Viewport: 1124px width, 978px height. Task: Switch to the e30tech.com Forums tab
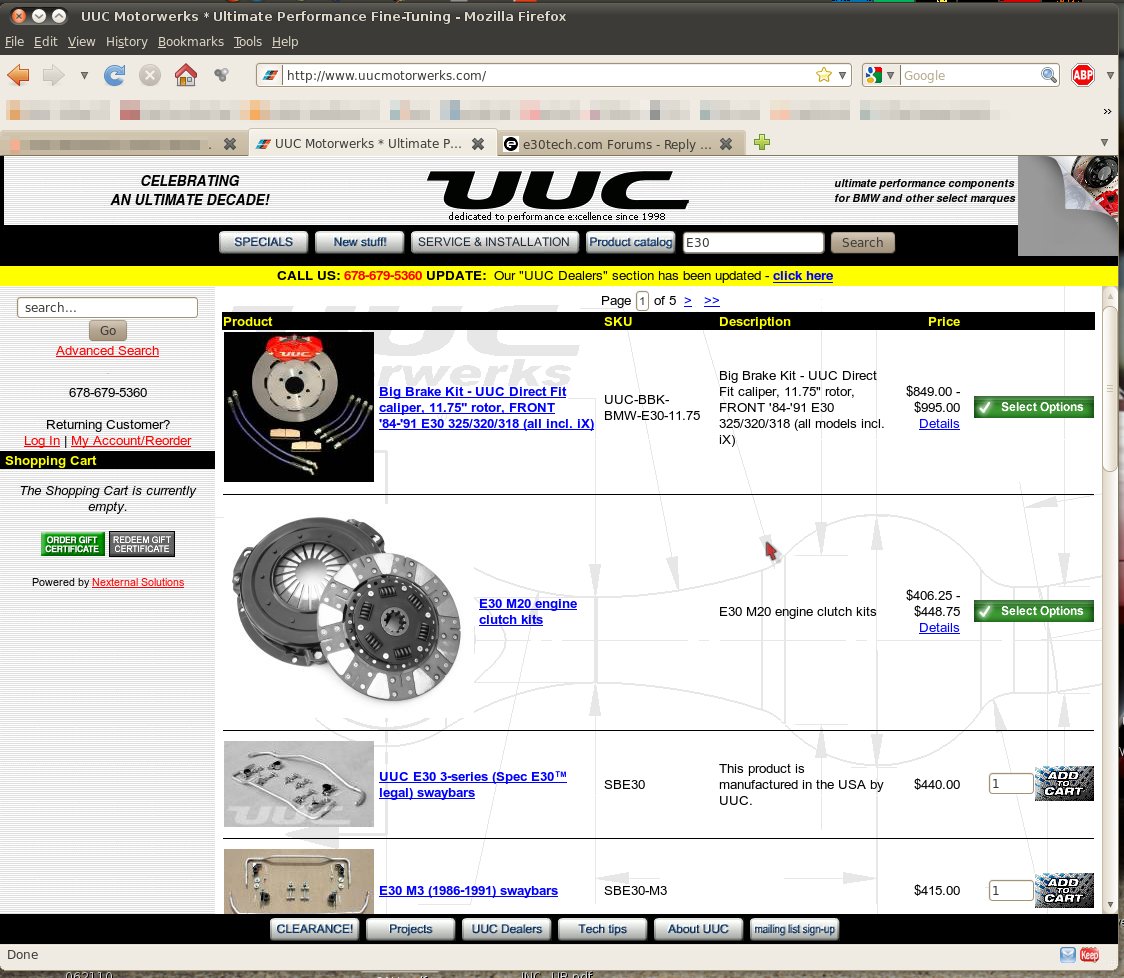(x=620, y=143)
